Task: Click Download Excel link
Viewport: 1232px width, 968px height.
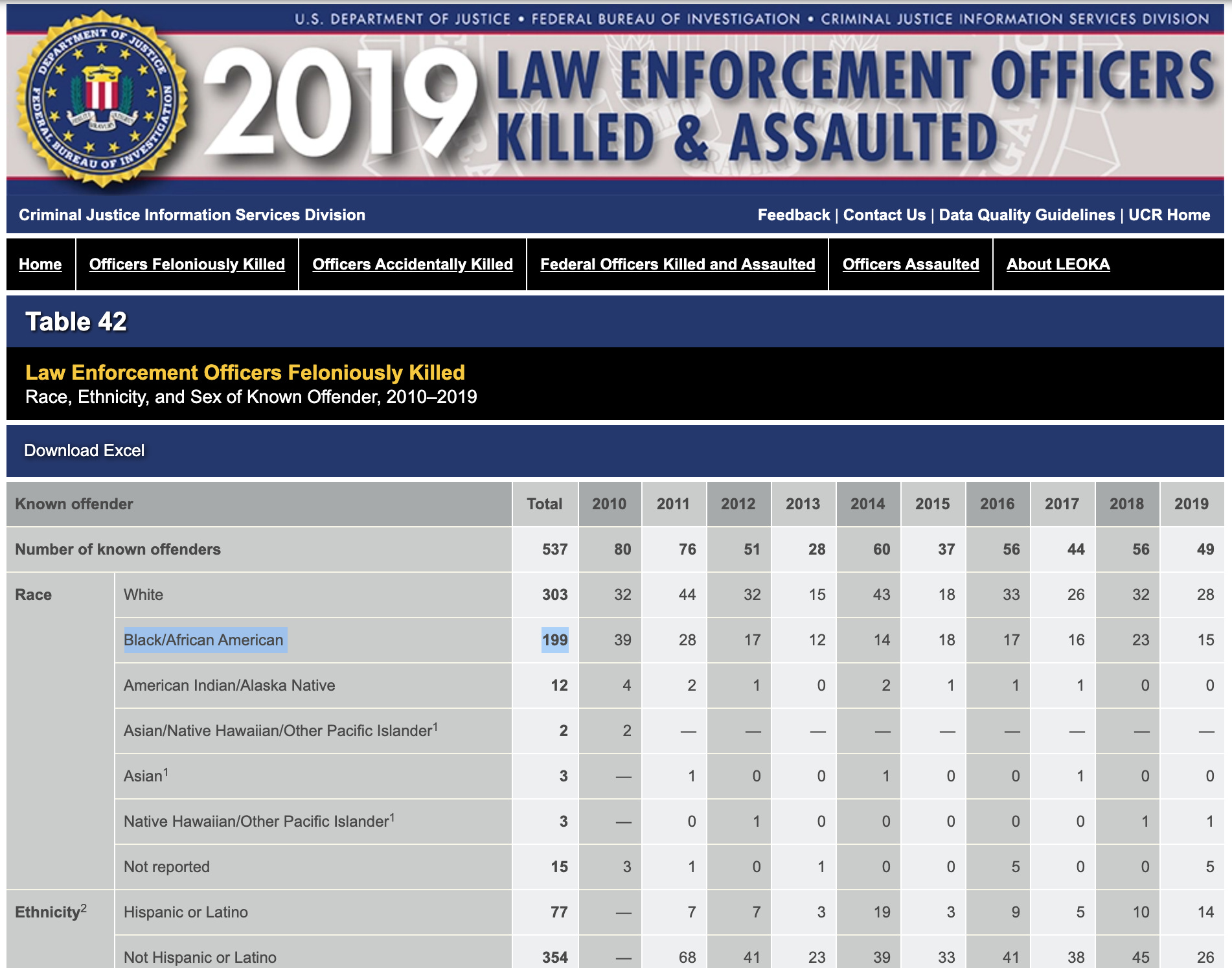Action: 84,450
